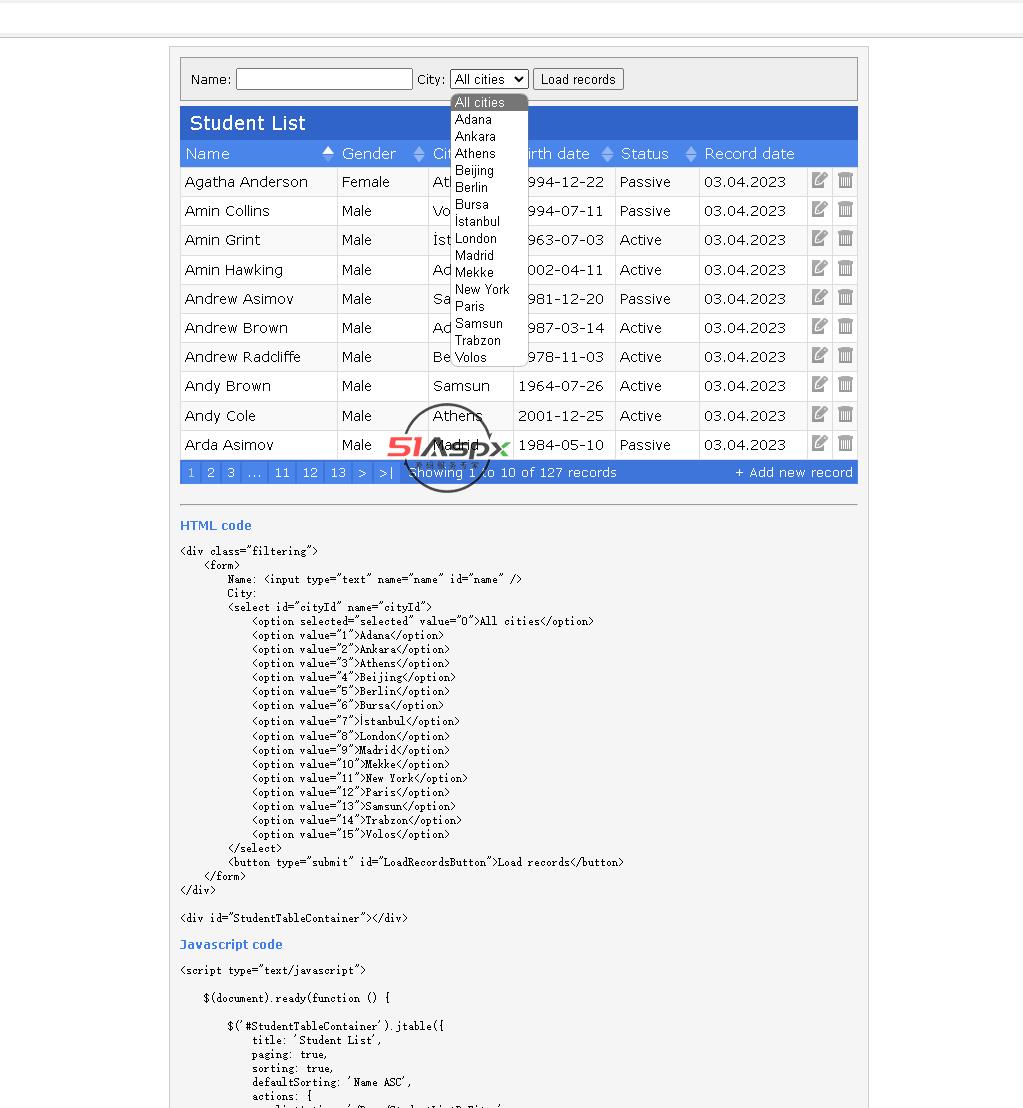The width and height of the screenshot is (1023, 1108).
Task: Select Adana from the city list
Action: pos(489,119)
